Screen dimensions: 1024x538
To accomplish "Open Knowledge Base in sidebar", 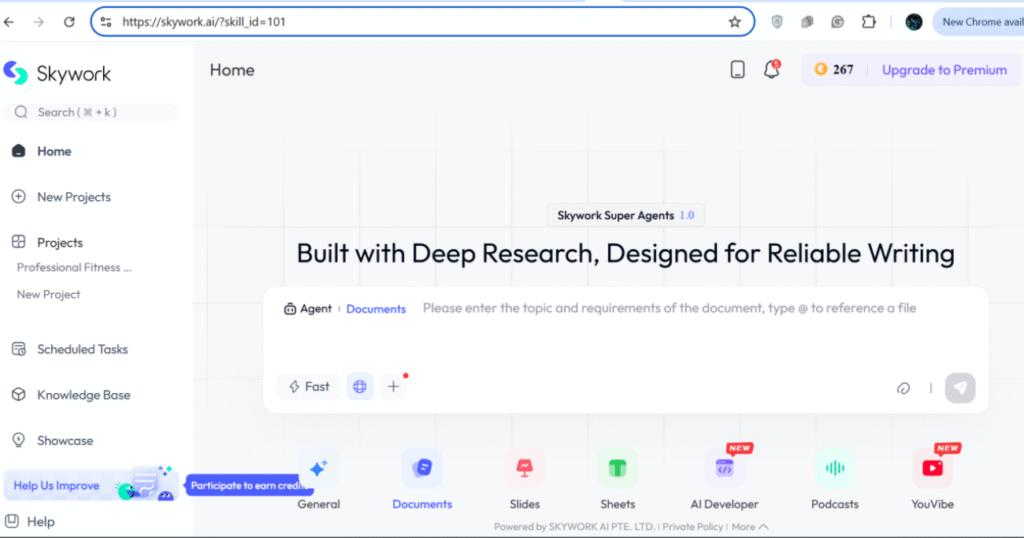I will pos(83,395).
